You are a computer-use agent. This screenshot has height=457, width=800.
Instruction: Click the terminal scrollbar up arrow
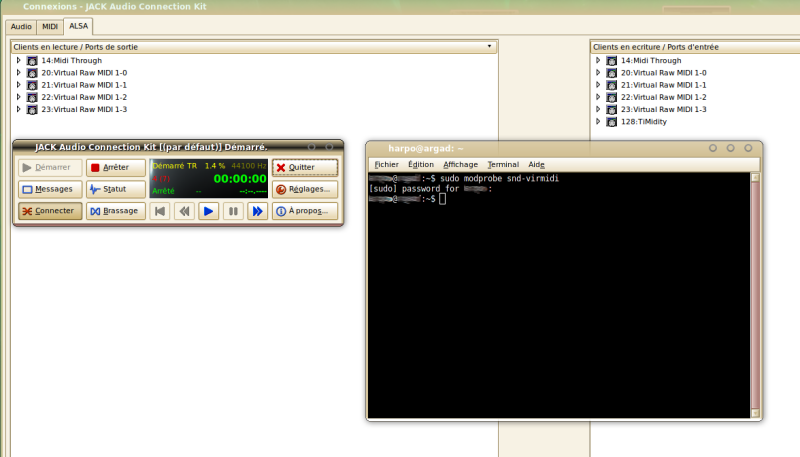[x=755, y=177]
